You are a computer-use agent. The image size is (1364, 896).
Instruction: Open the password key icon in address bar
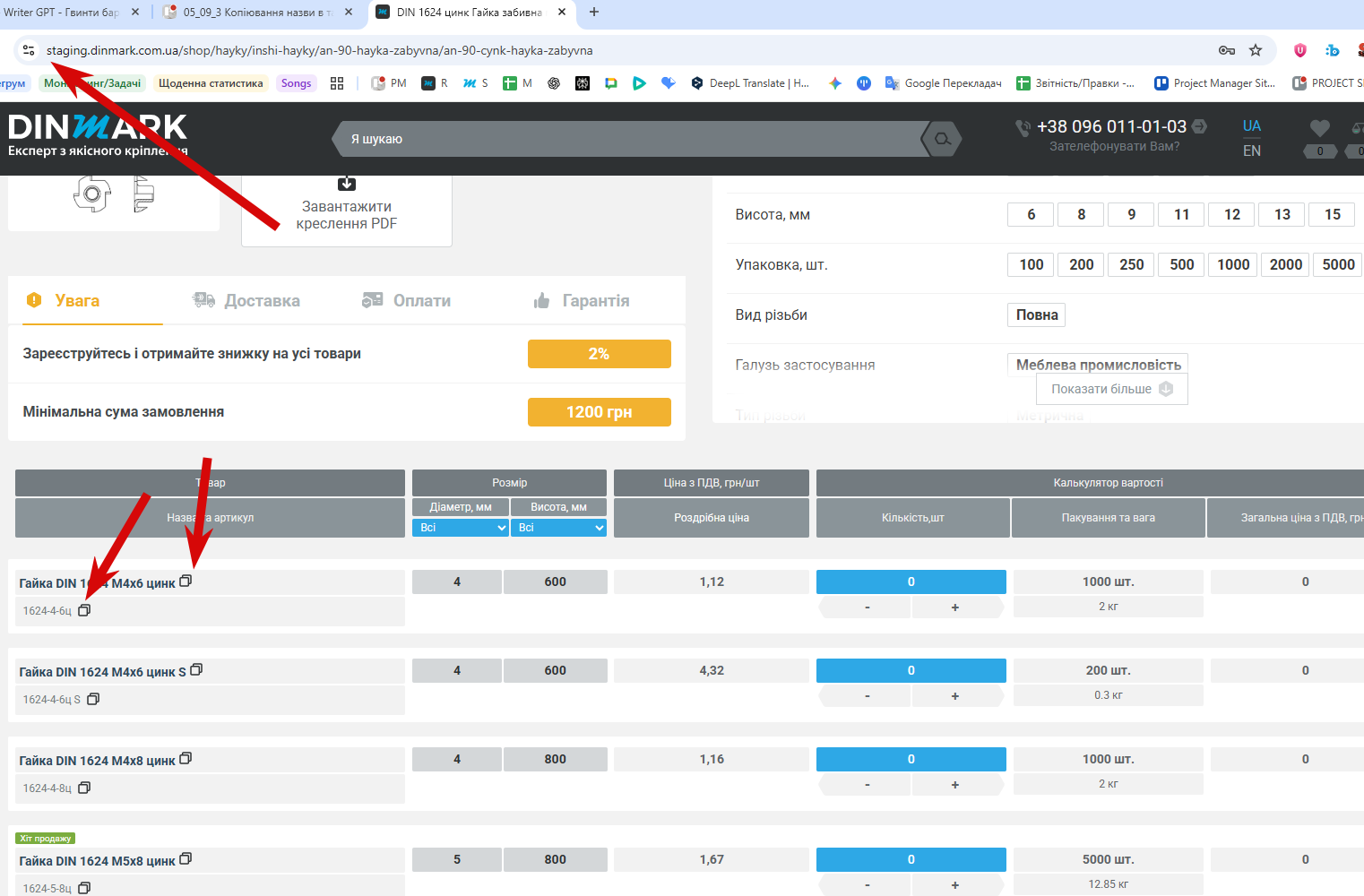click(x=1227, y=50)
